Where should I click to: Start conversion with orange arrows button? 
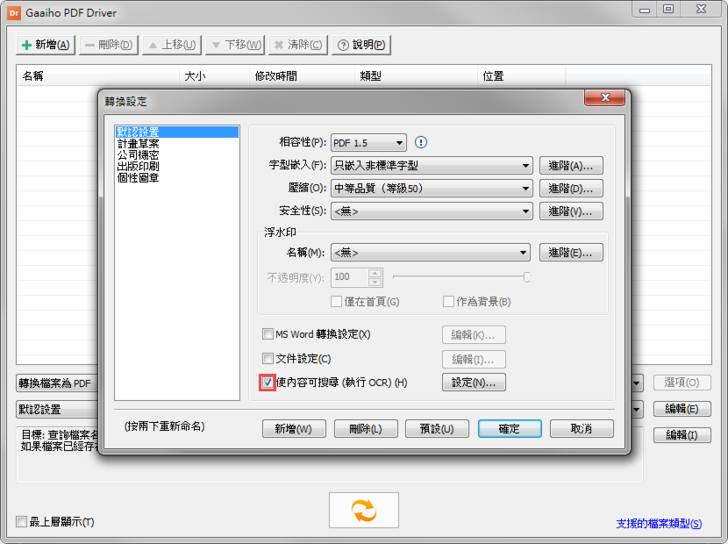click(x=364, y=510)
